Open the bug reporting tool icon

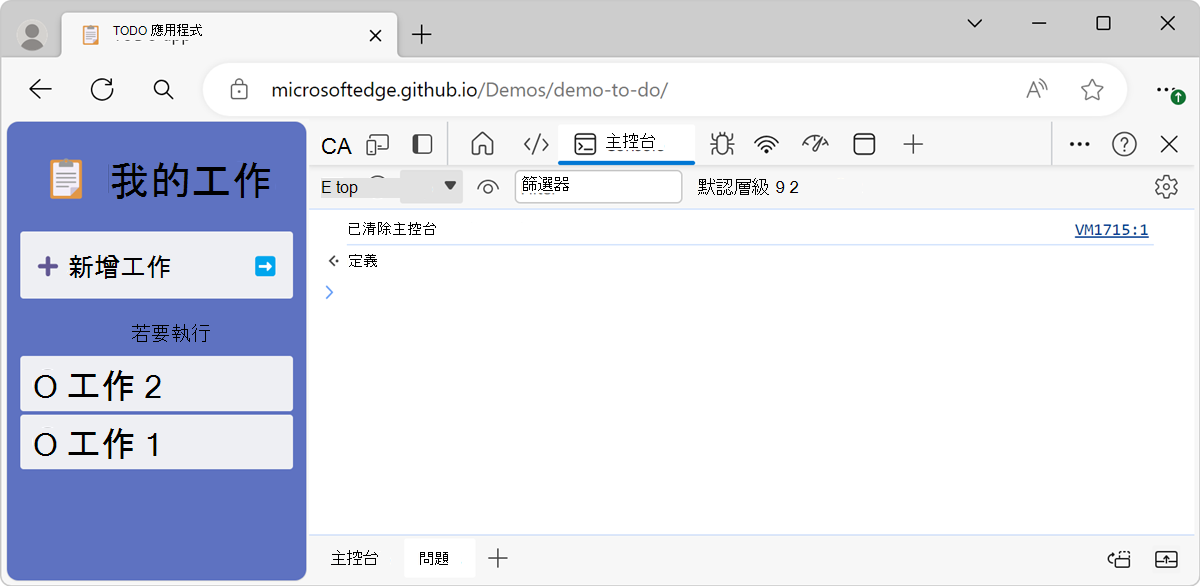720,144
